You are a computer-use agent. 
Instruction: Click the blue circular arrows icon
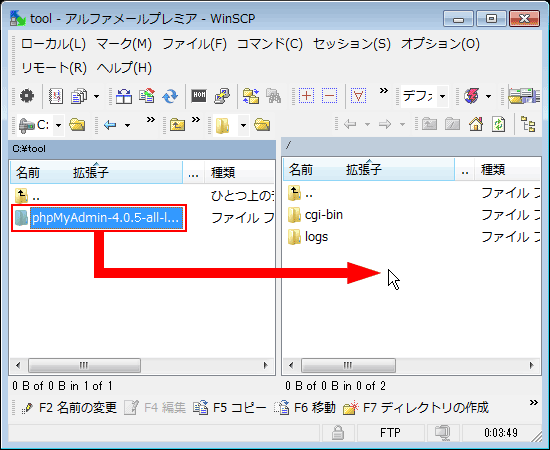(x=170, y=95)
